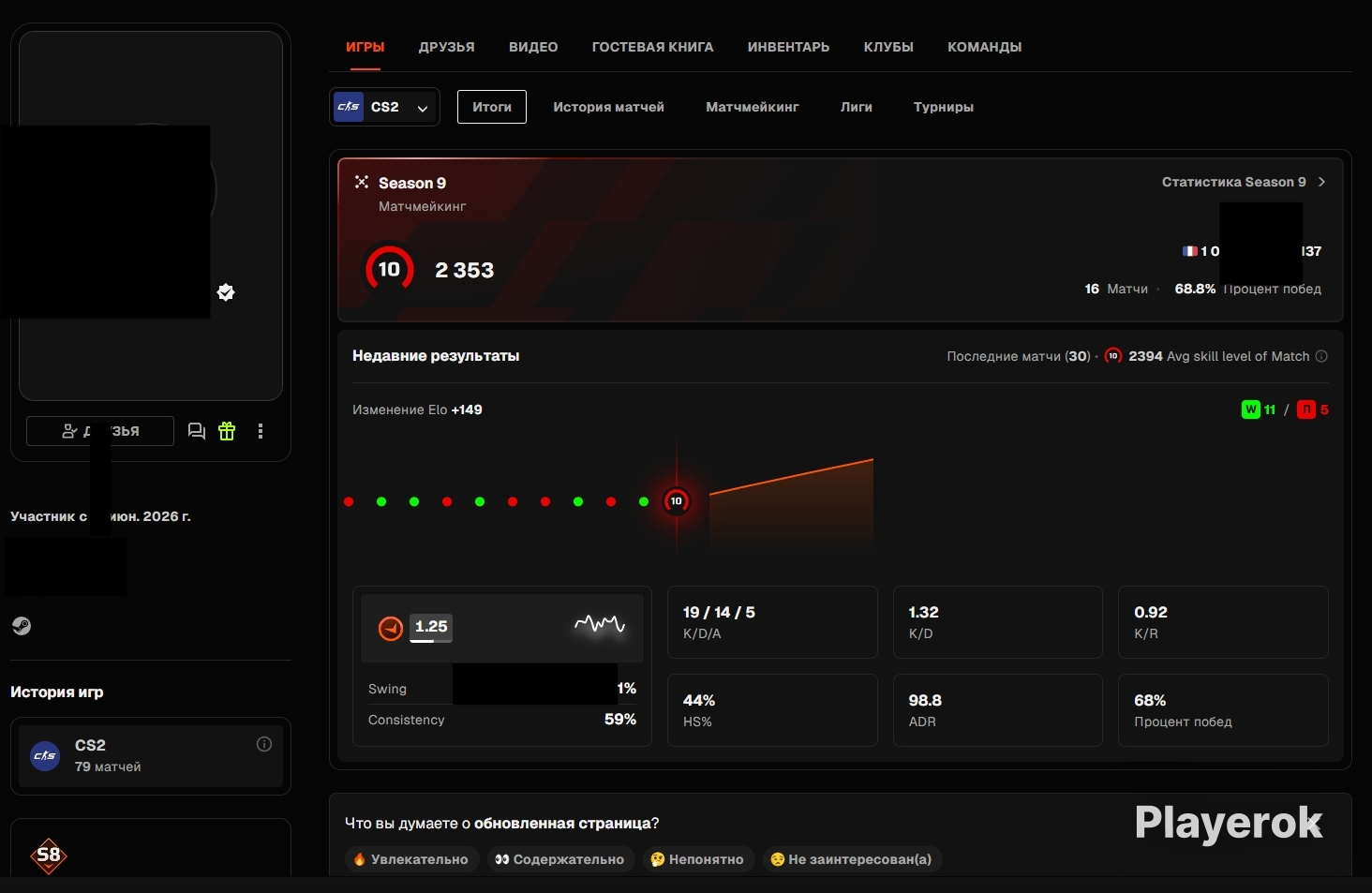The image size is (1372, 893).
Task: Click the 19 / 14 / 5 K/D/A stat card
Action: pos(772,622)
